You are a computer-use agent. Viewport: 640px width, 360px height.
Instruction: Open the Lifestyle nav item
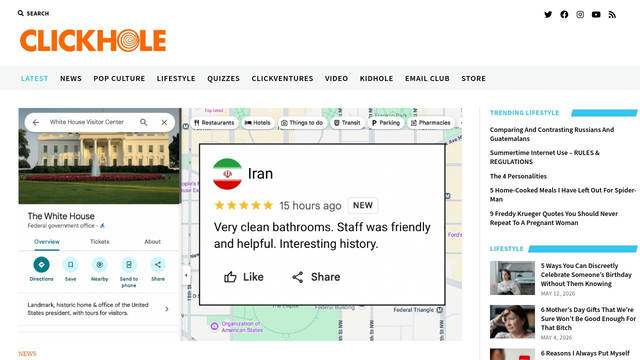(176, 78)
